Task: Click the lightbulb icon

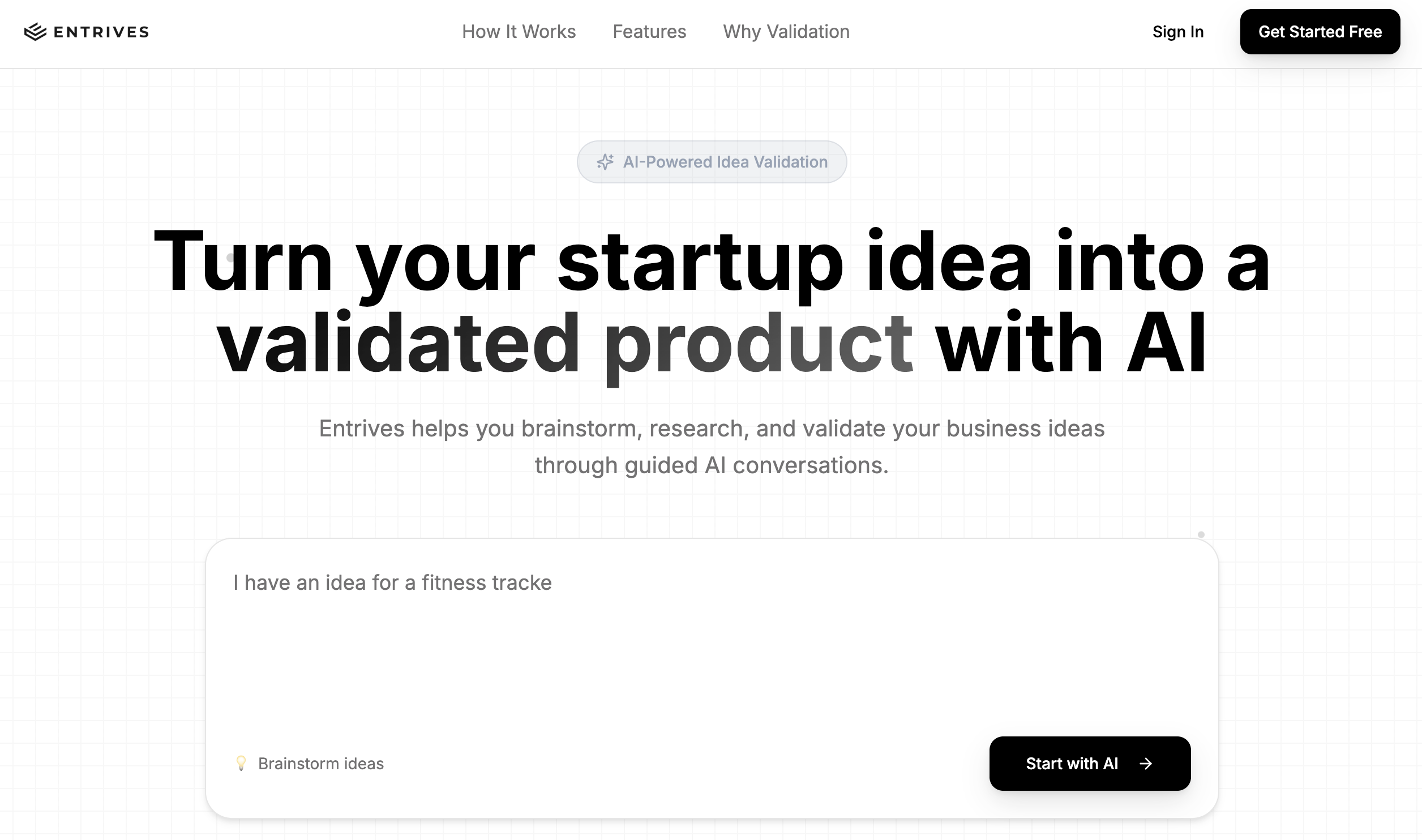Action: click(x=241, y=763)
